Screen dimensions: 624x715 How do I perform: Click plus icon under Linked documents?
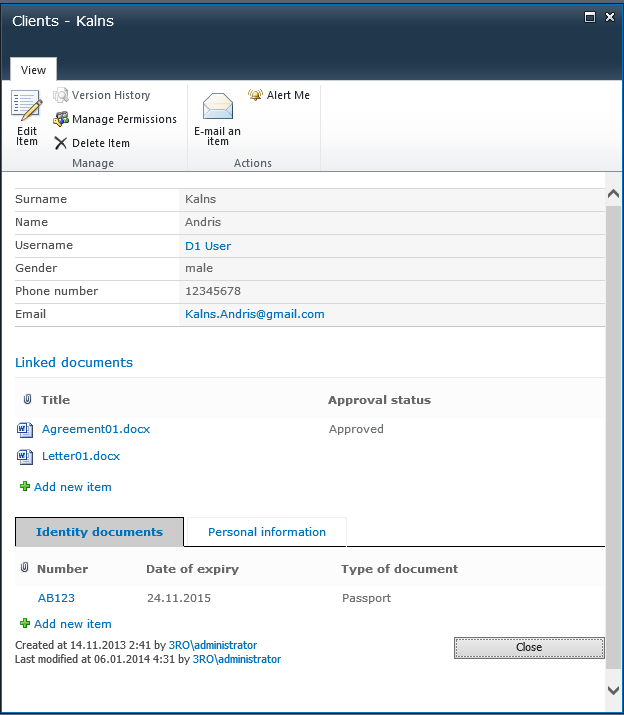(25, 487)
